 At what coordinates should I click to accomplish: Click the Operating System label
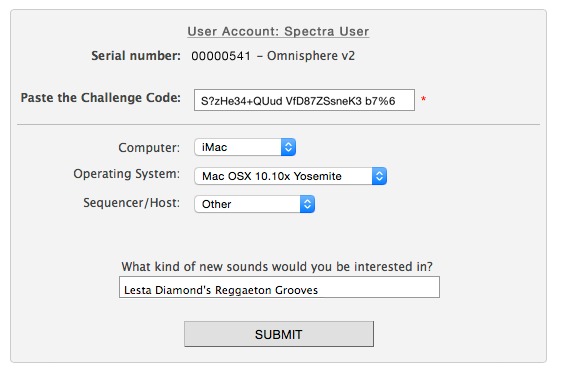pyautogui.click(x=127, y=174)
